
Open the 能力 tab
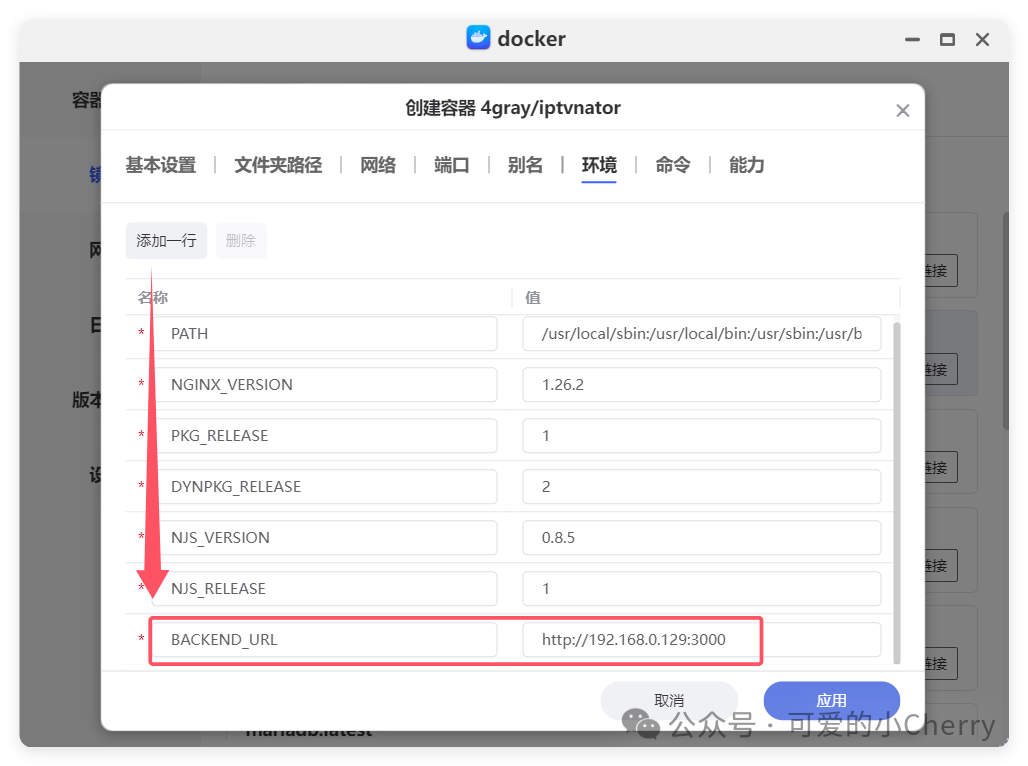pos(746,165)
